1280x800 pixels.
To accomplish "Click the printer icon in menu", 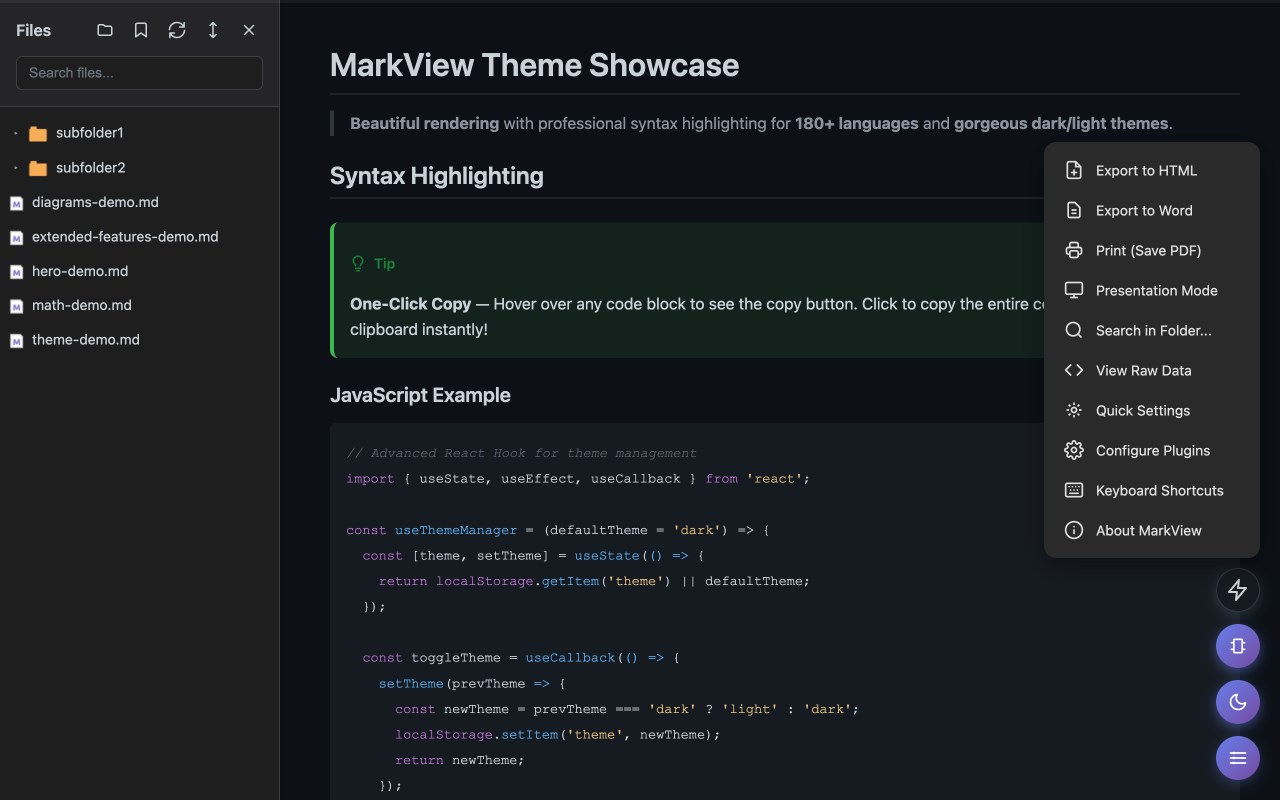I will click(x=1074, y=250).
